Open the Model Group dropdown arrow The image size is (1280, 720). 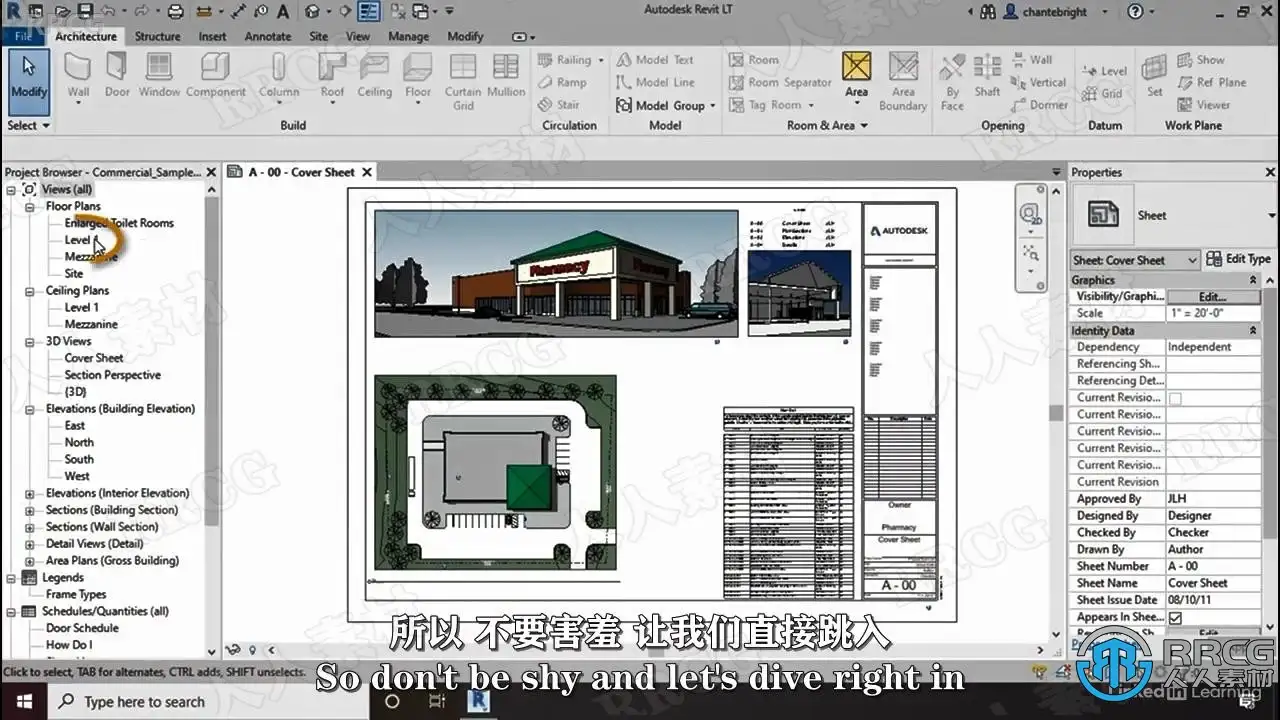pyautogui.click(x=712, y=106)
